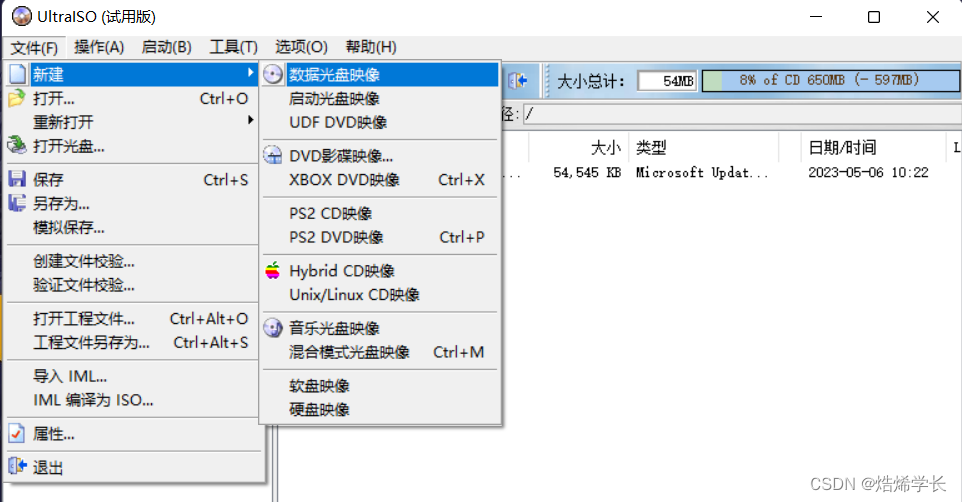
Task: Click the exit icon beside 退出
Action: coord(17,466)
